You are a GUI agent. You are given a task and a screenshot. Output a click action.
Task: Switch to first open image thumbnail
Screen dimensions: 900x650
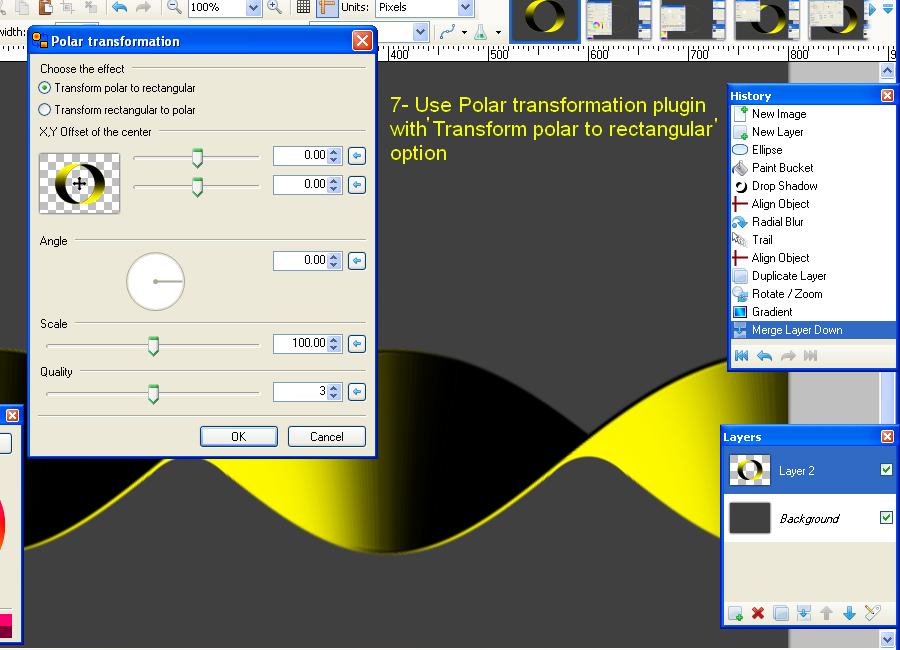[x=544, y=18]
